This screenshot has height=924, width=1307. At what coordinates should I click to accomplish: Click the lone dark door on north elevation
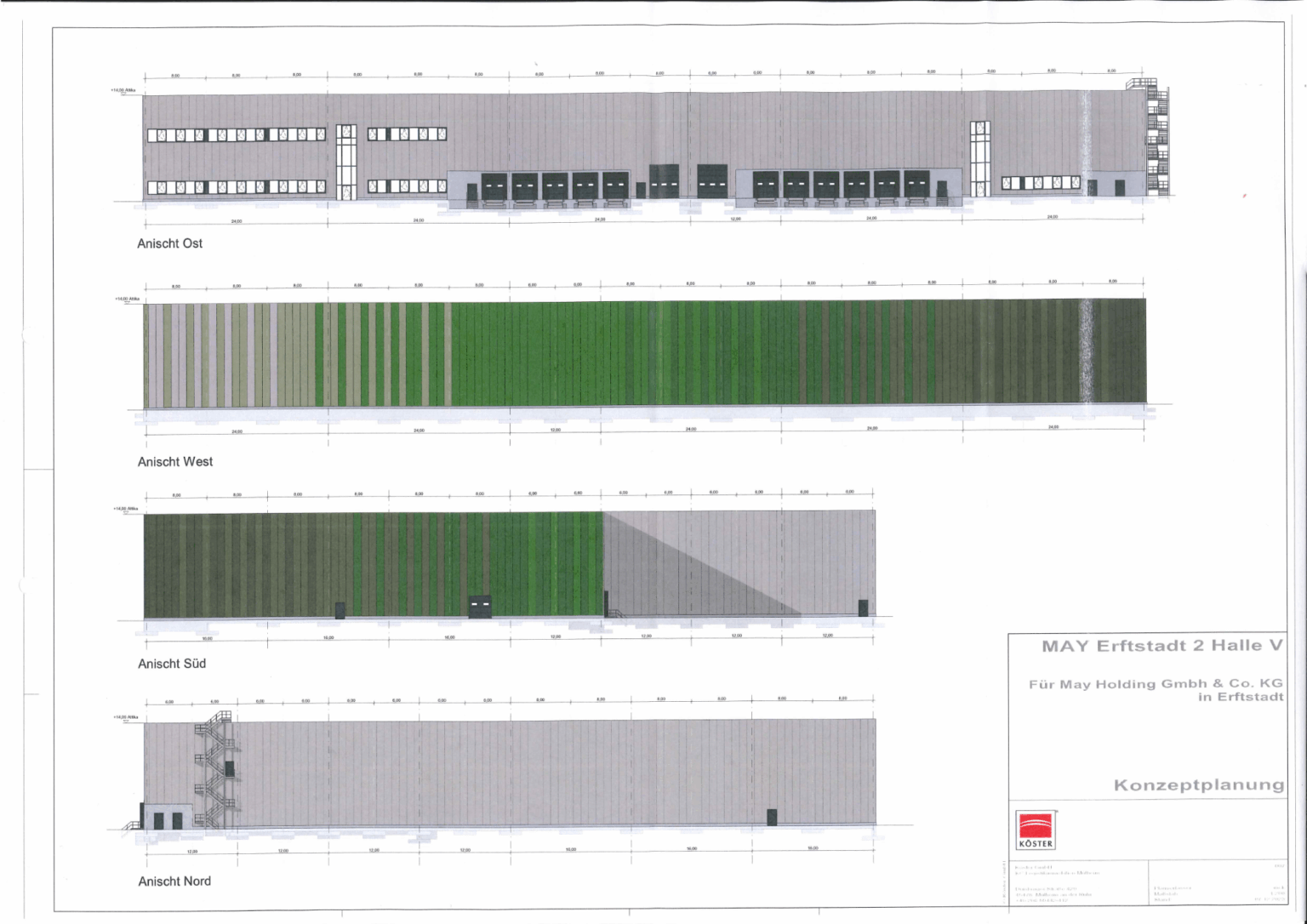coord(772,817)
